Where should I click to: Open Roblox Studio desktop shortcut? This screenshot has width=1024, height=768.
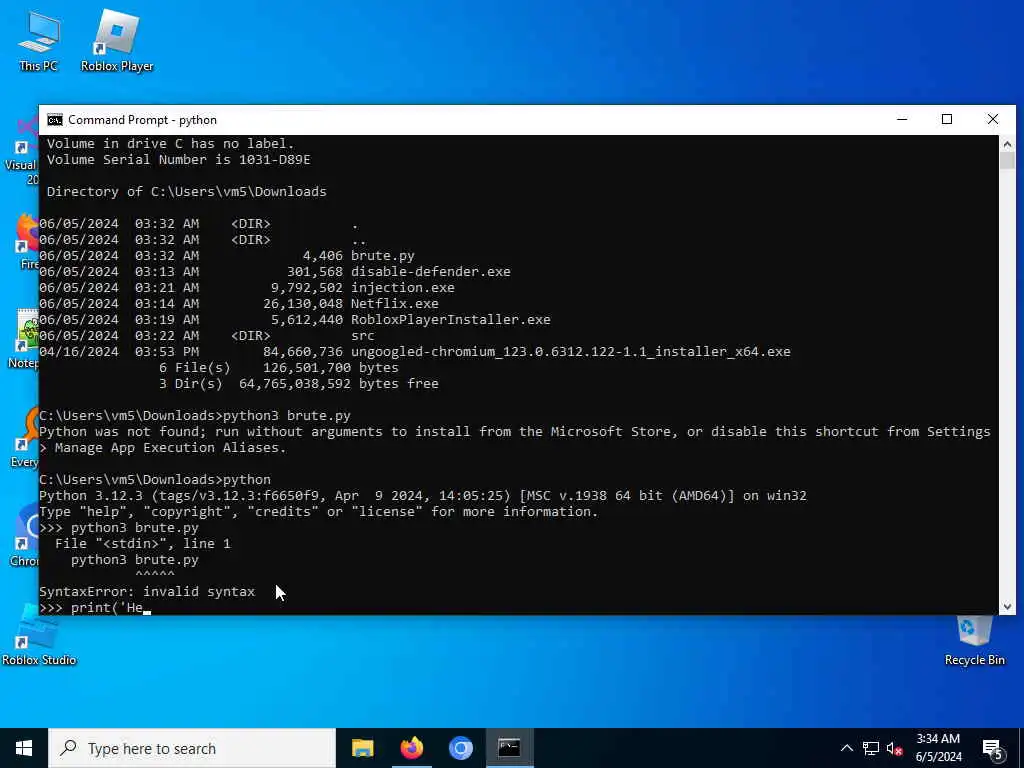click(x=39, y=637)
